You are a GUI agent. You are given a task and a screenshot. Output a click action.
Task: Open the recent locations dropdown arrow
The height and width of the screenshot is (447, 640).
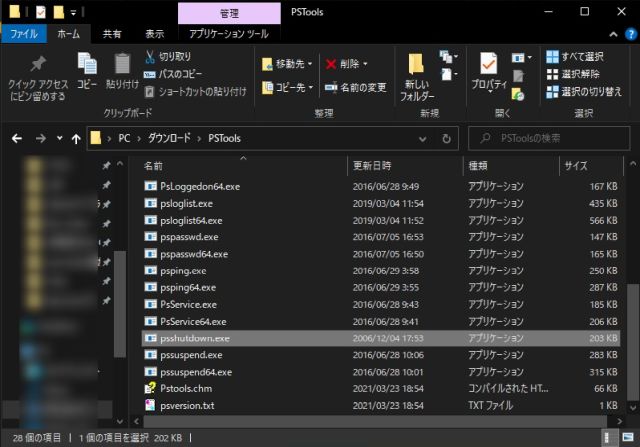point(60,138)
